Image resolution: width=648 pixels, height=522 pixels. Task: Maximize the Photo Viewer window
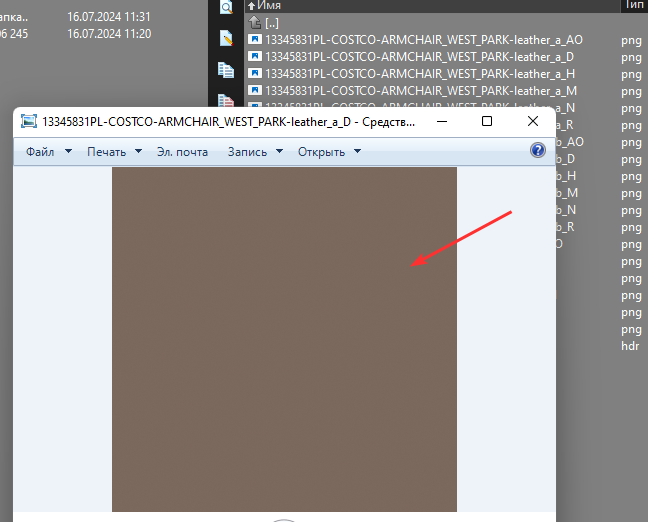(x=487, y=122)
